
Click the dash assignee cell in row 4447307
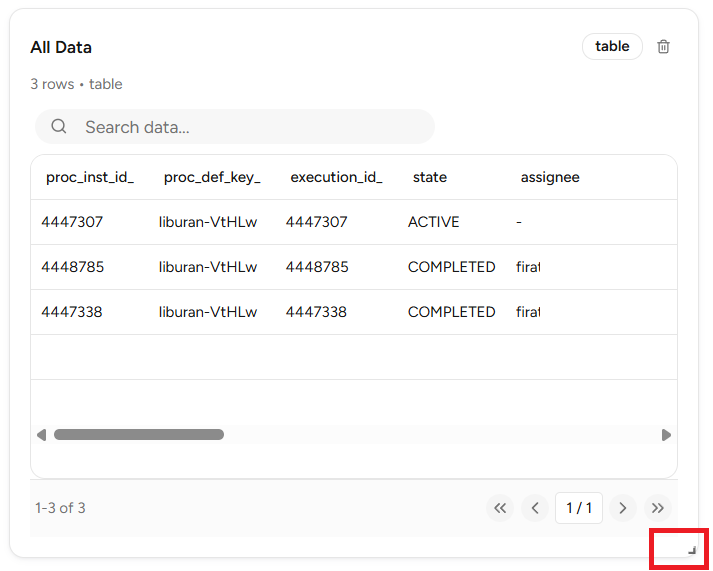[x=519, y=222]
